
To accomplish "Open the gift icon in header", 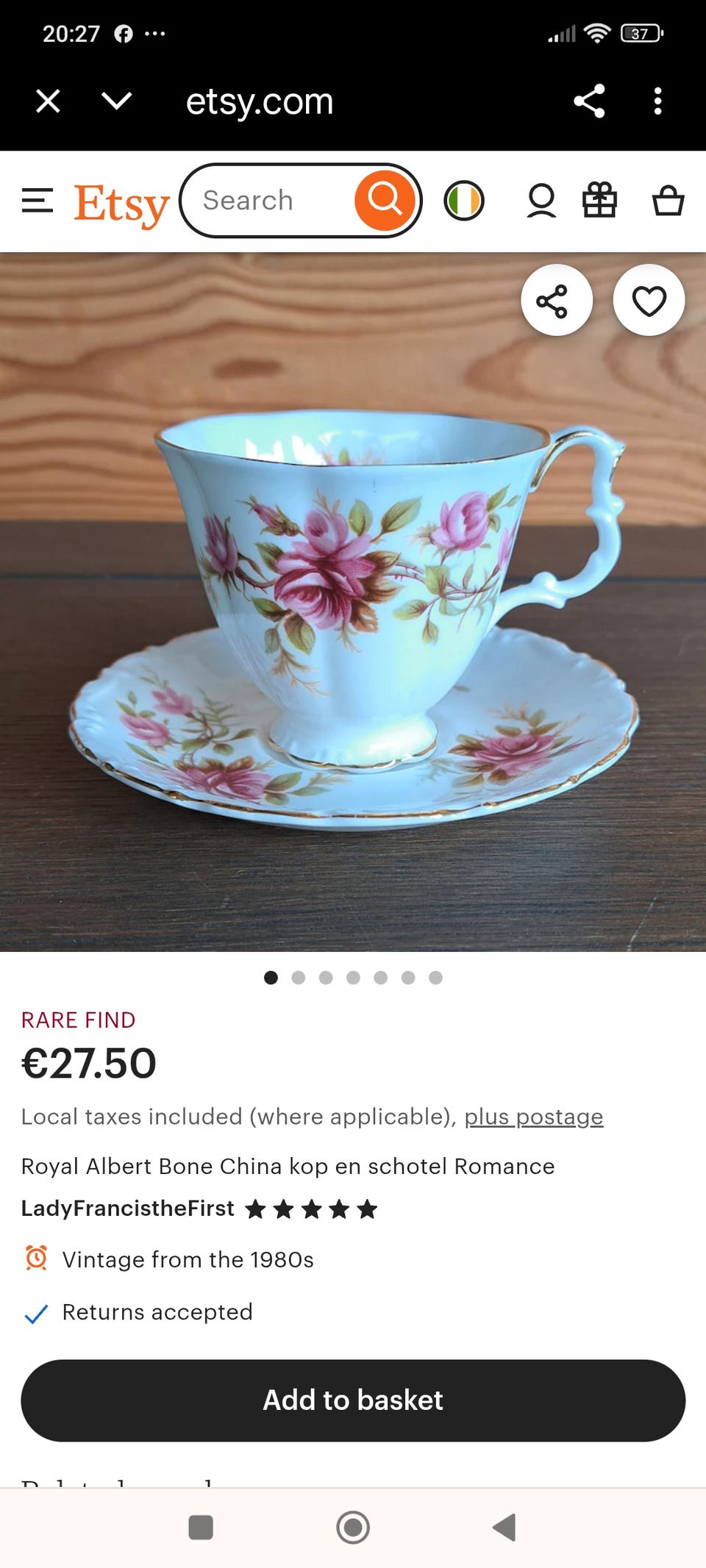I will coord(600,200).
